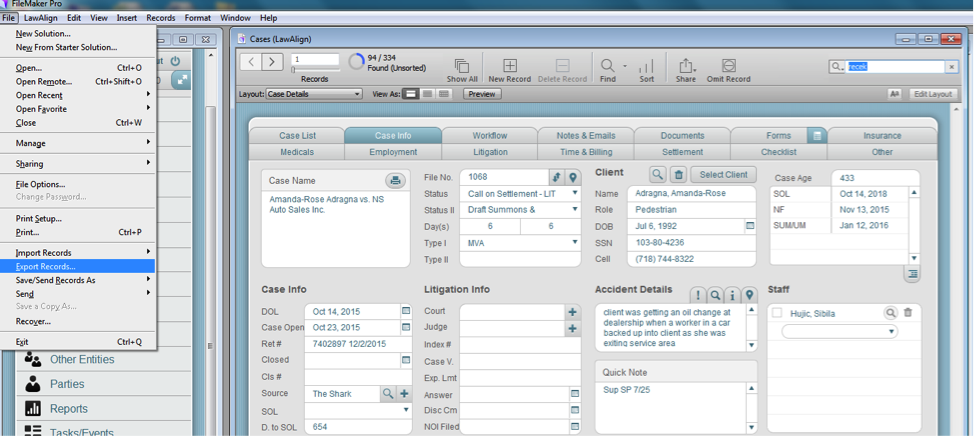
Task: Click record number input field
Action: pos(316,60)
